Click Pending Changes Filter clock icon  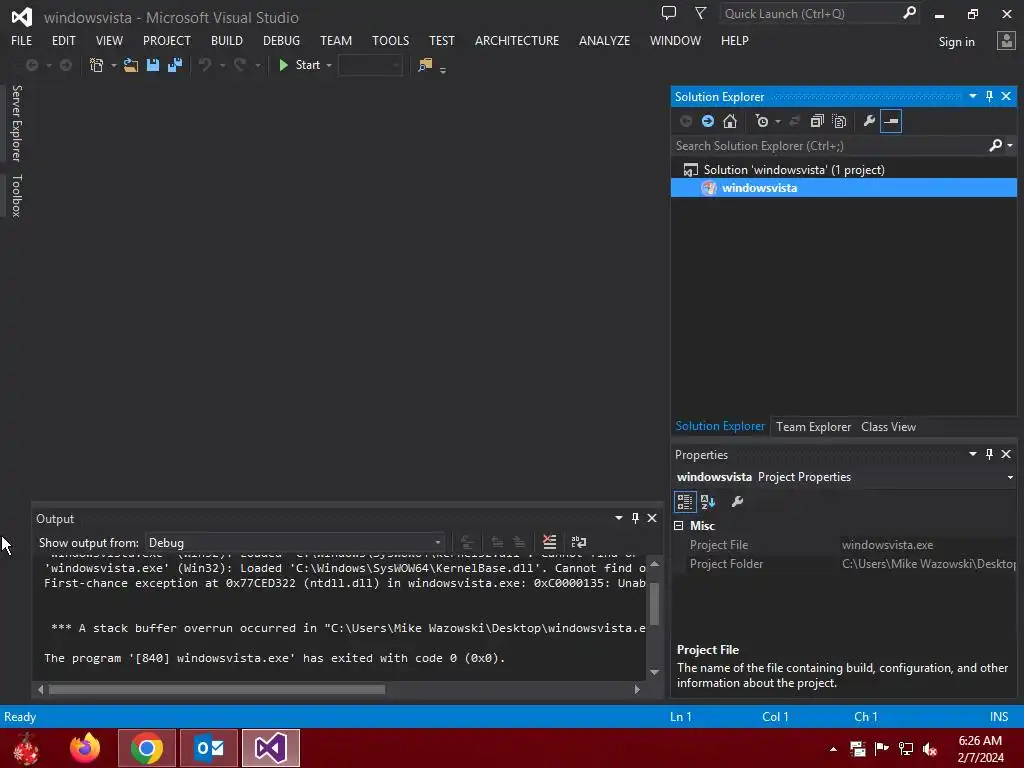click(x=762, y=121)
